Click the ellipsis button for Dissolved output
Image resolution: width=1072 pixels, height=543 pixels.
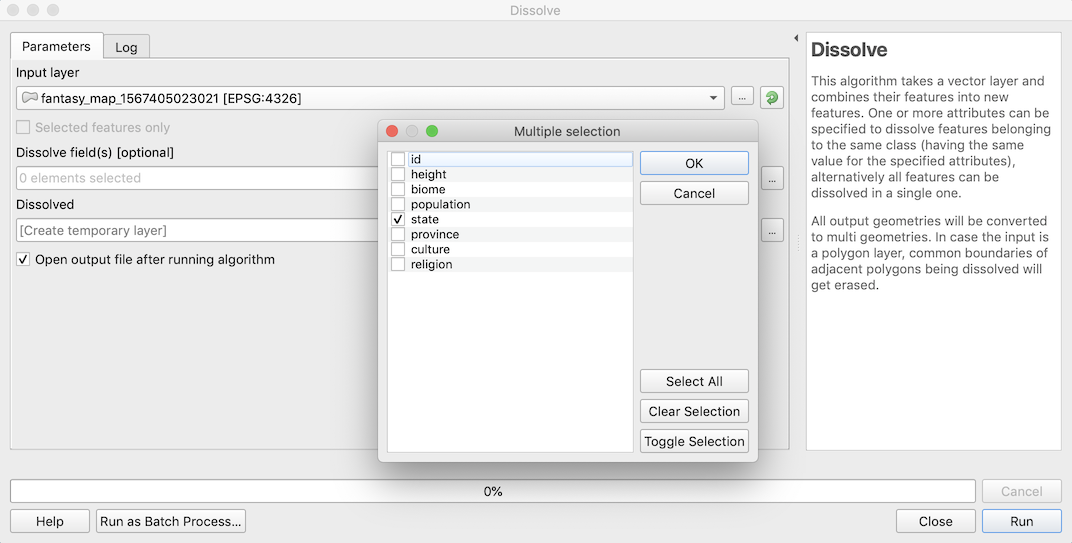click(x=771, y=230)
